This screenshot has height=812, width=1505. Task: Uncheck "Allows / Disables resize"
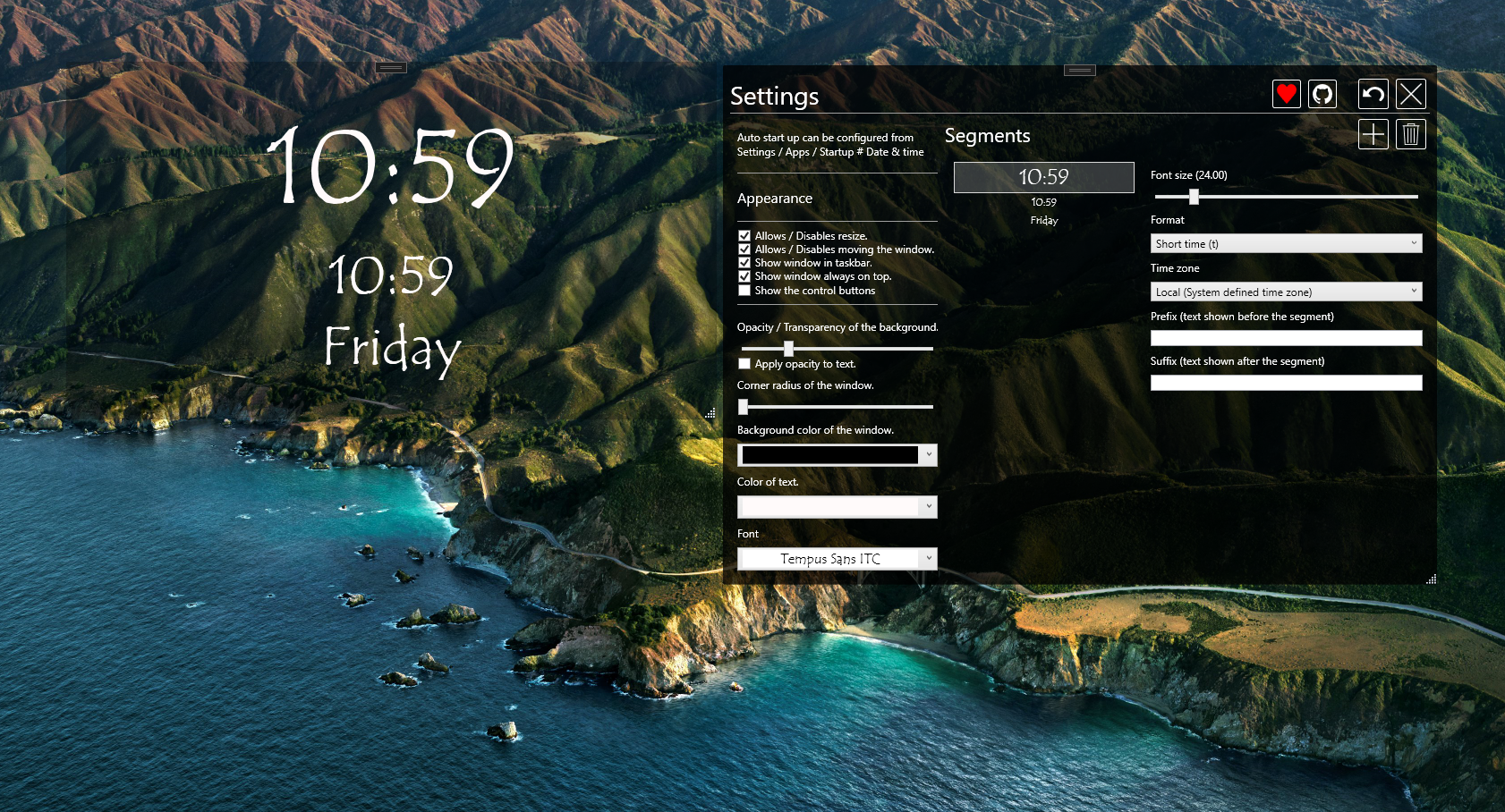[x=744, y=235]
